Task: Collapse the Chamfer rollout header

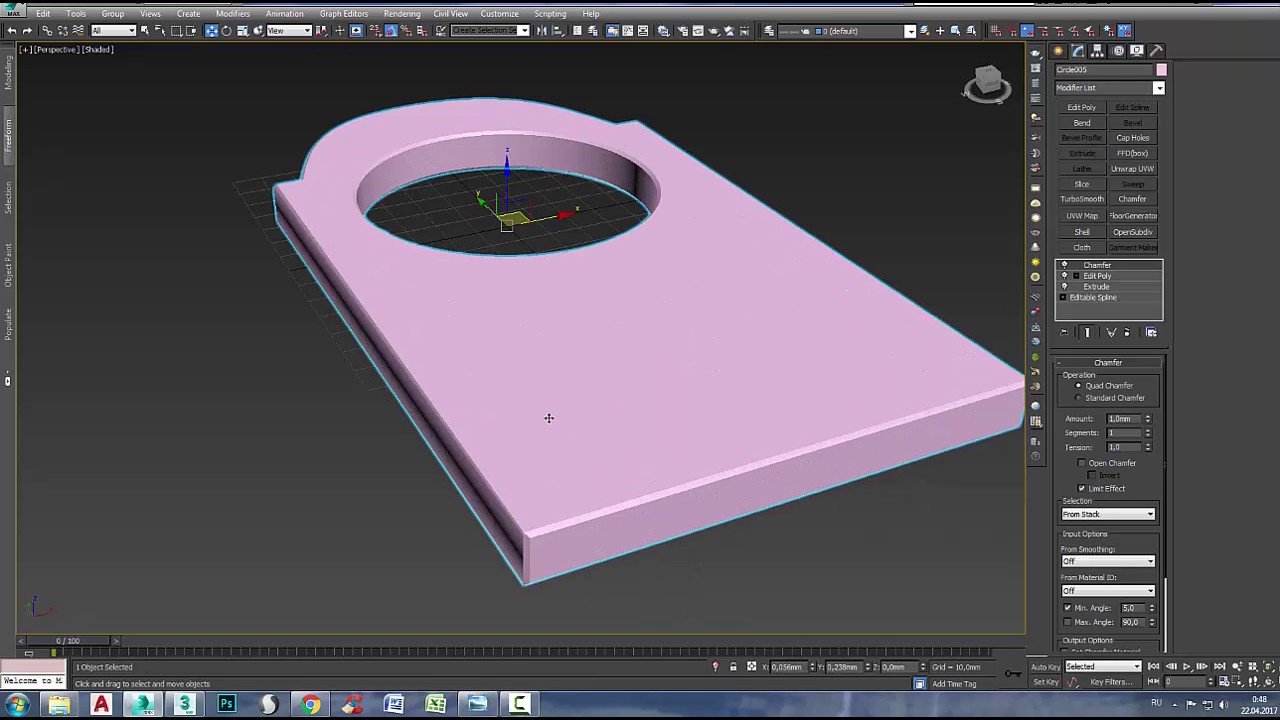Action: point(1108,363)
